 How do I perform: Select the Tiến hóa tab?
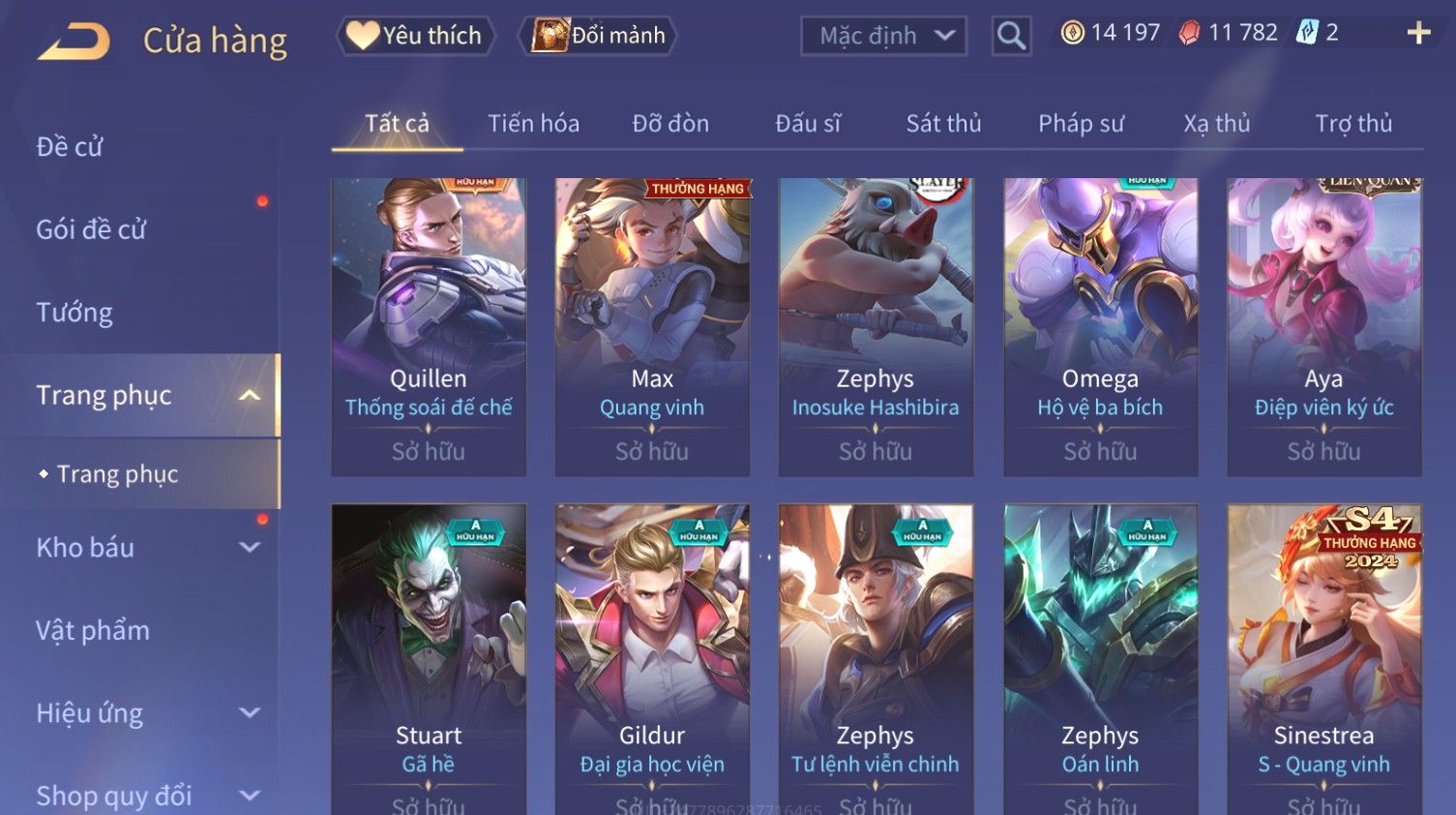point(533,123)
